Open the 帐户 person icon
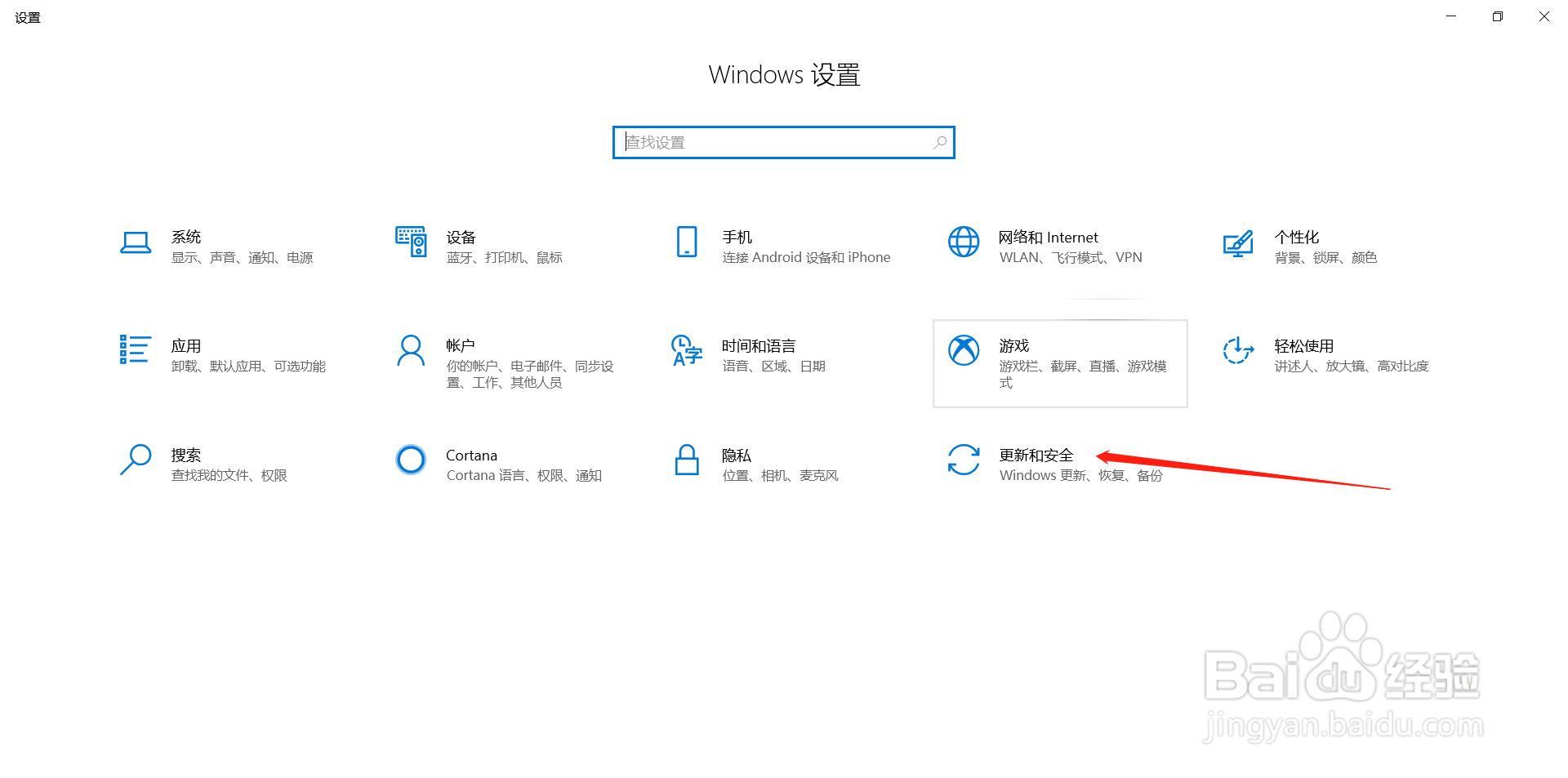1568x778 pixels. click(x=411, y=350)
